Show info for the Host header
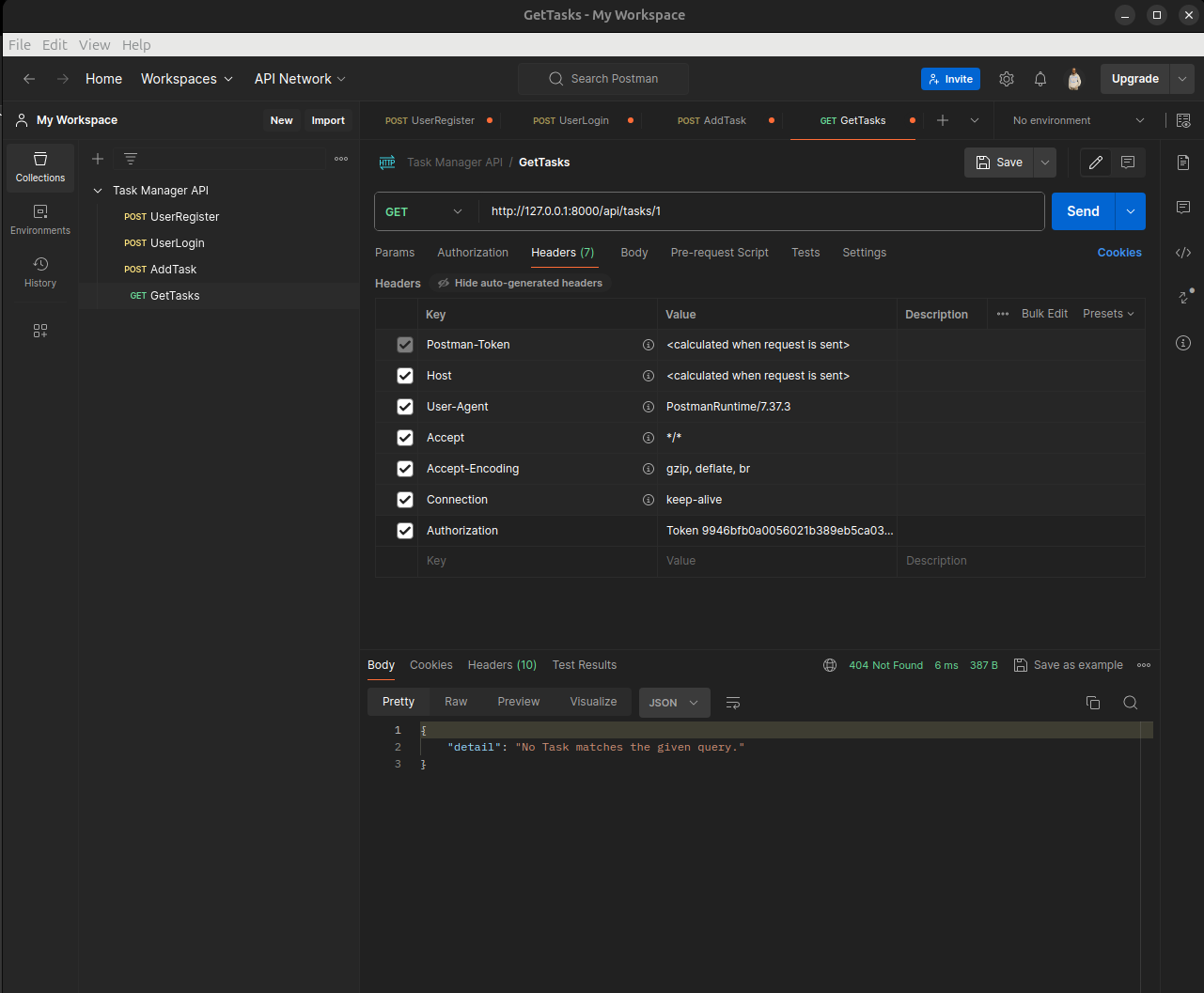The image size is (1204, 993). tap(648, 376)
